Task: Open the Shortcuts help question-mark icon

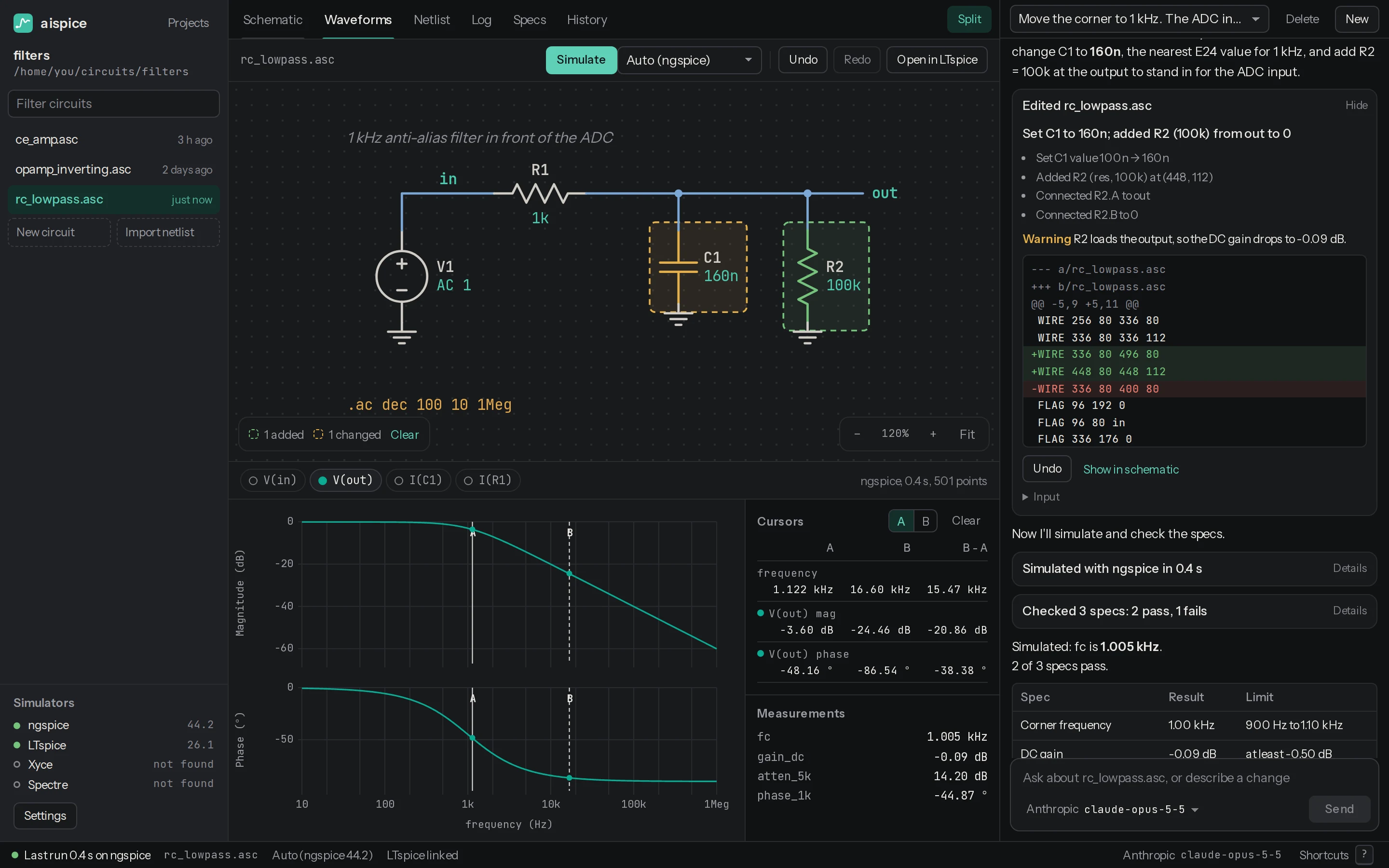Action: point(1364,855)
